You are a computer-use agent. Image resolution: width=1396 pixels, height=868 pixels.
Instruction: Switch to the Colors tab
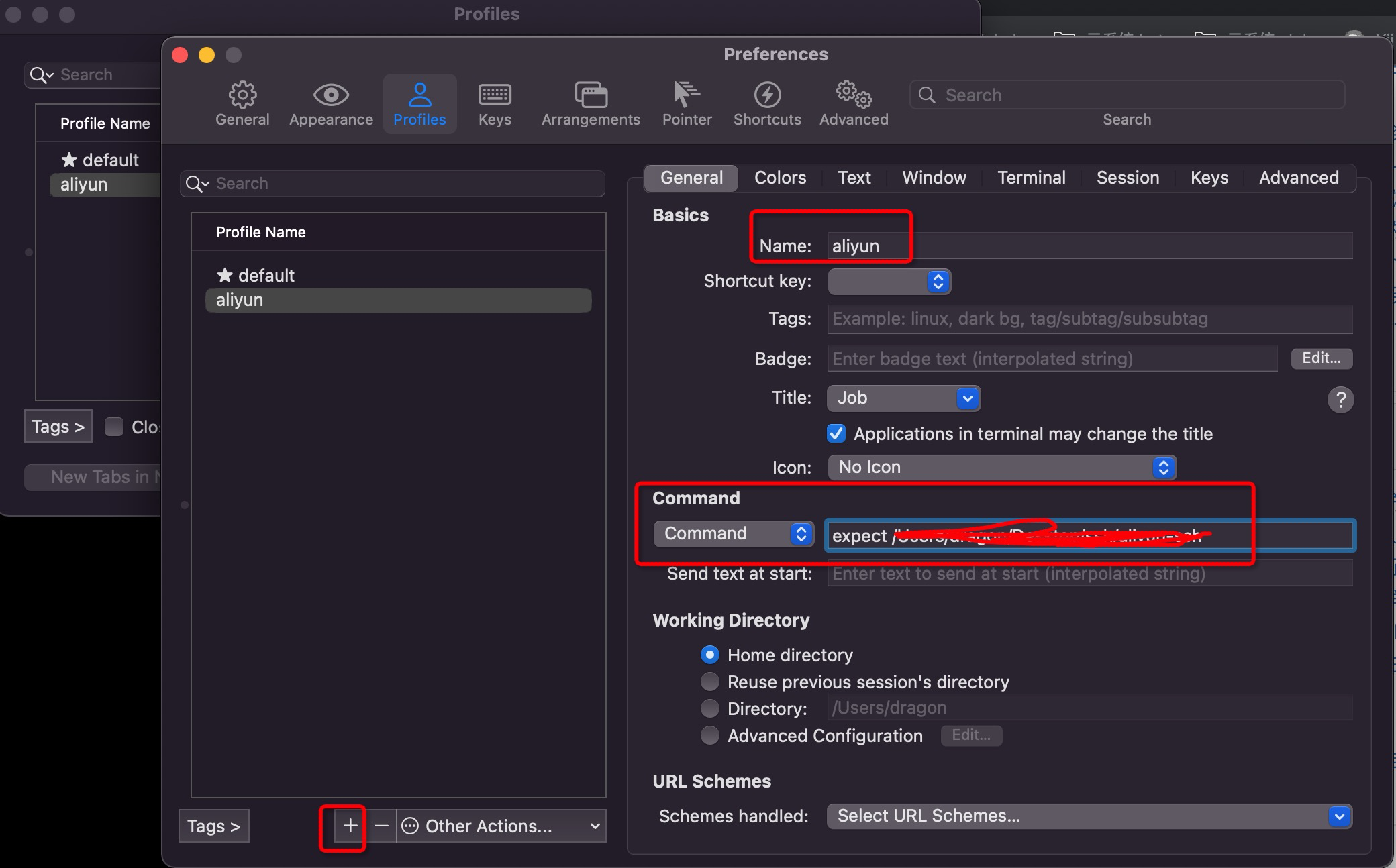780,178
